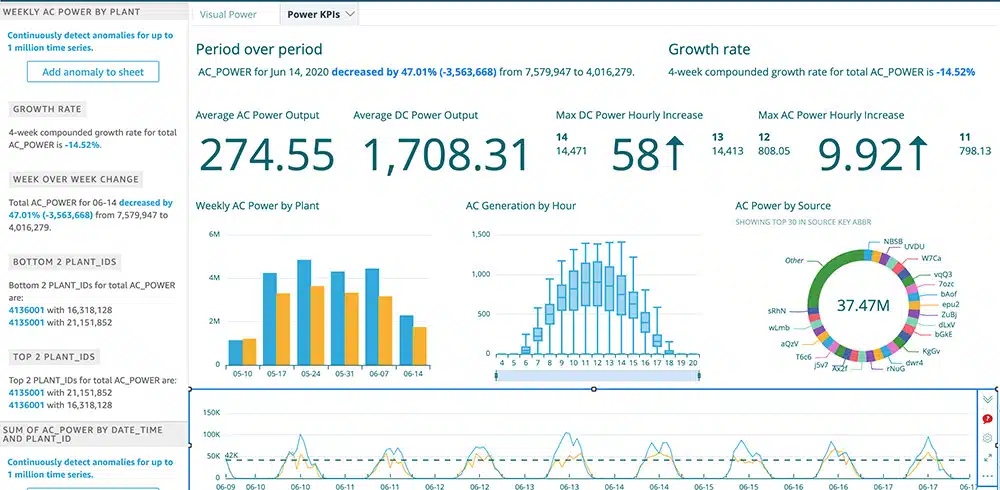Click left handle of AC Generation hour slider

tap(497, 375)
